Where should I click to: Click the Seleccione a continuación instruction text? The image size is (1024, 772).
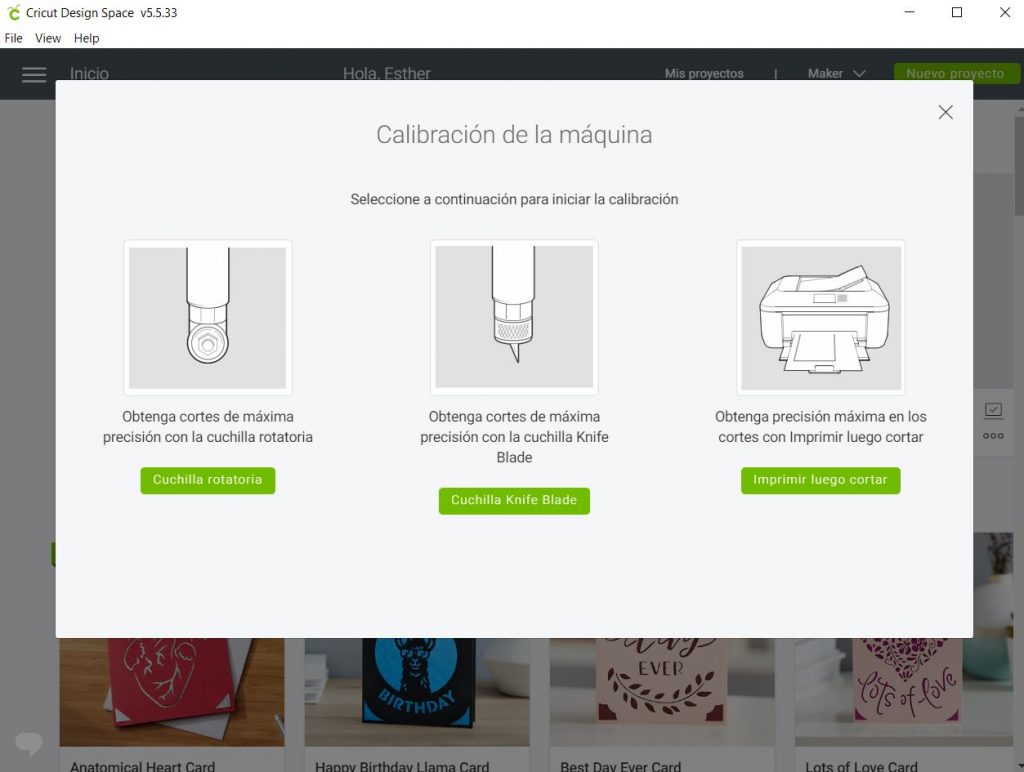pyautogui.click(x=514, y=199)
